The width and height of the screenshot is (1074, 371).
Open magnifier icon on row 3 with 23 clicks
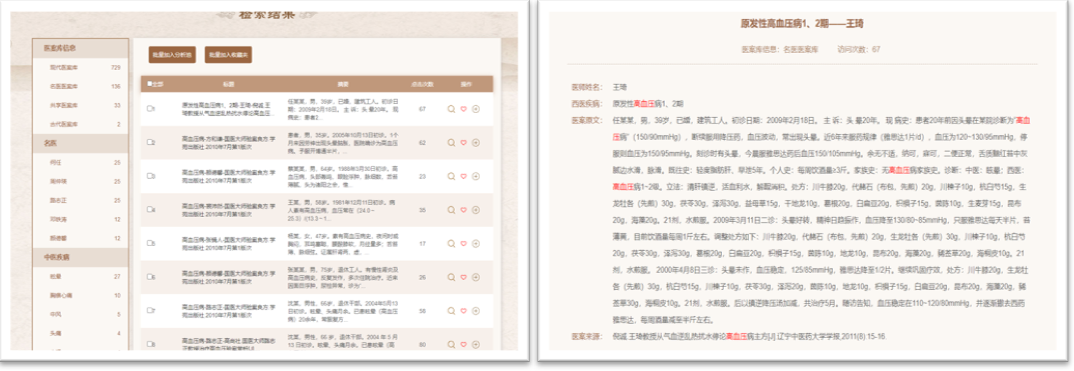coord(451,176)
